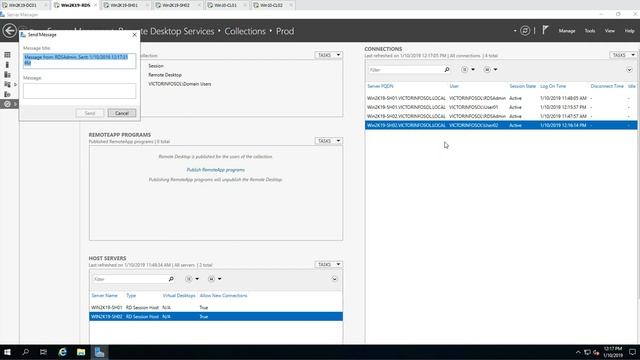
Task: Open the second save-query dropdown in the Connections filter bar
Action: point(490,70)
